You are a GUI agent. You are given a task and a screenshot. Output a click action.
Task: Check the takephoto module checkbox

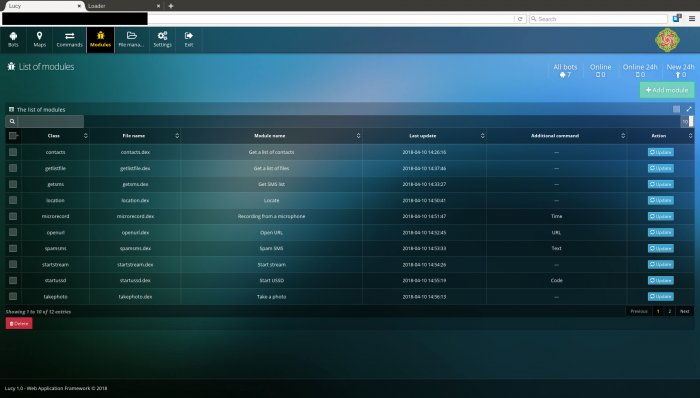point(13,297)
